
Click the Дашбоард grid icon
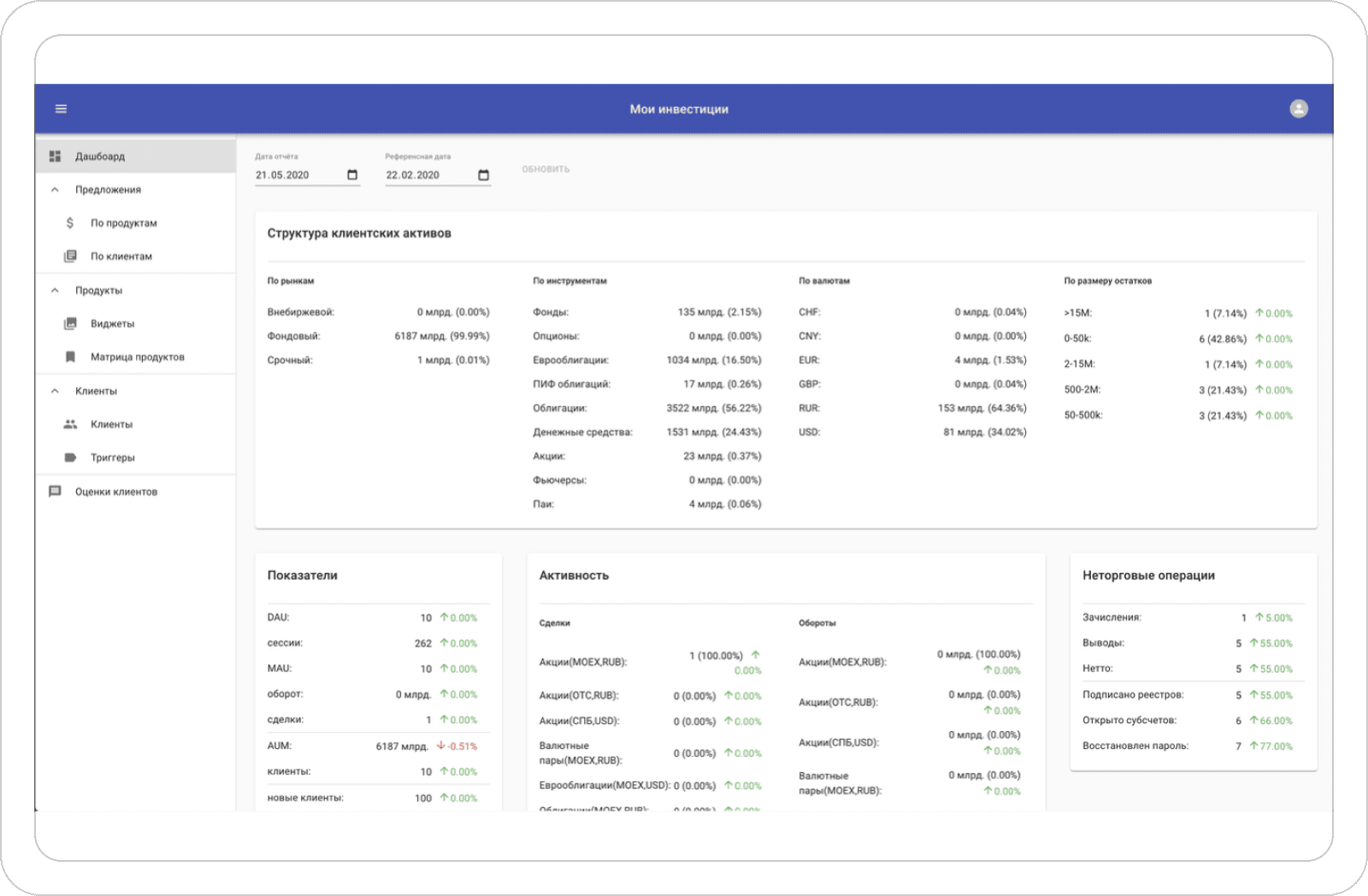(x=55, y=156)
